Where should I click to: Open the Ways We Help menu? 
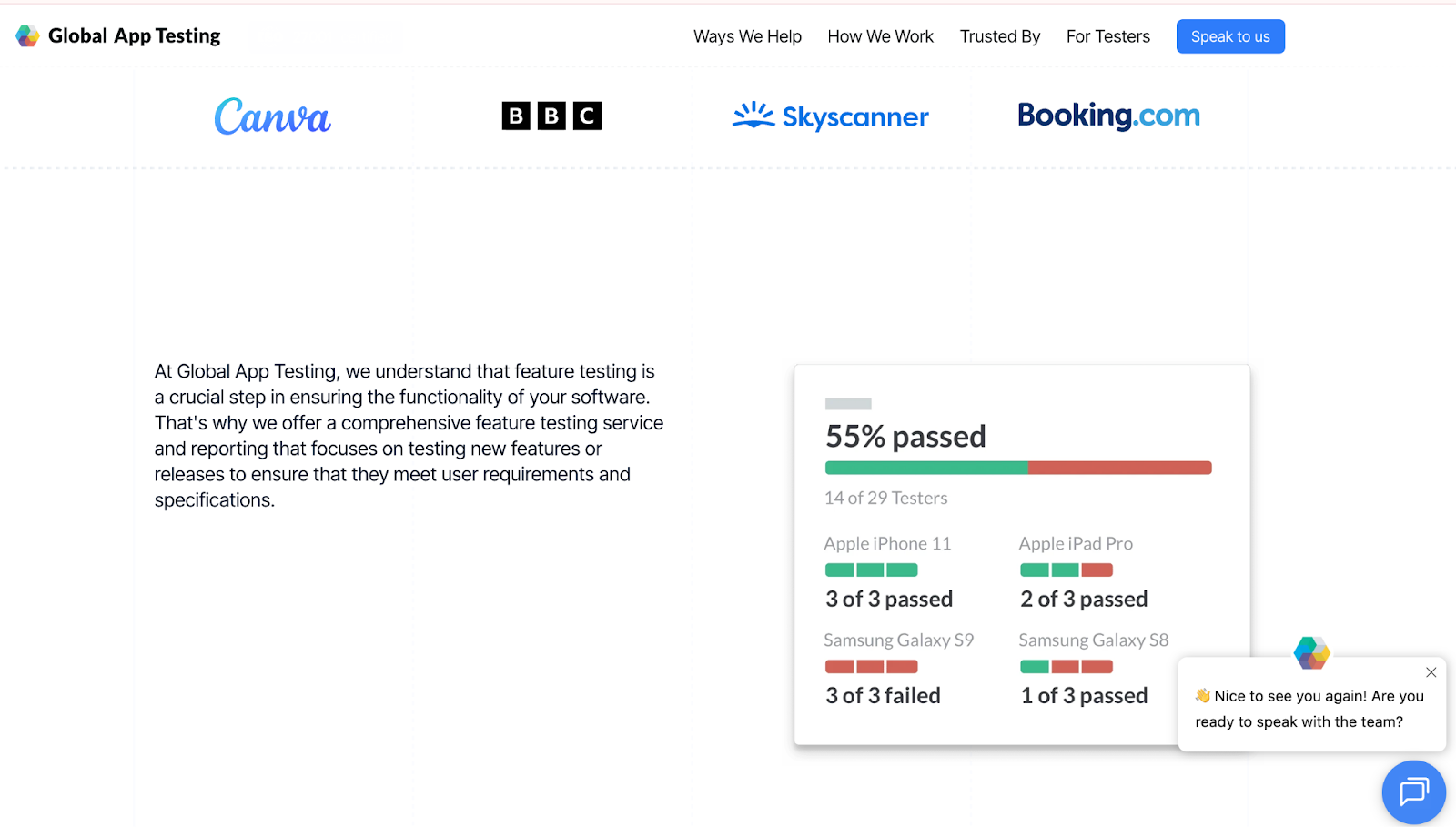(x=747, y=36)
